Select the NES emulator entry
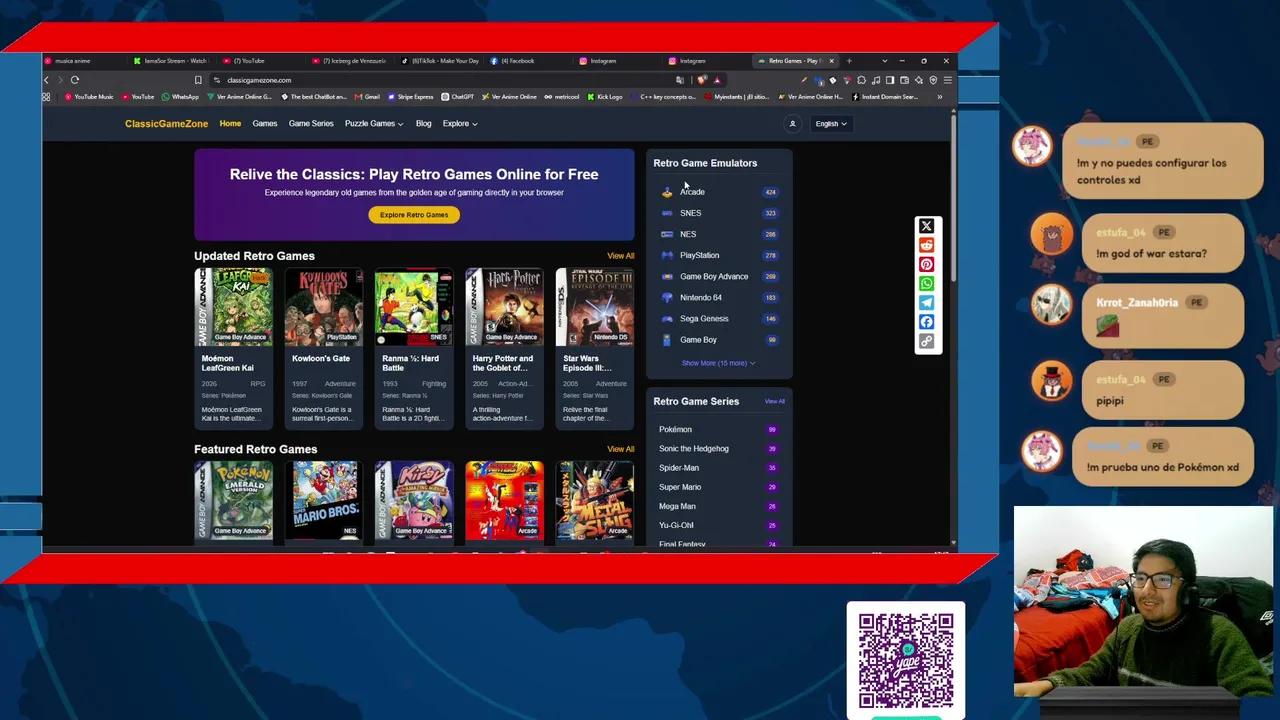The width and height of the screenshot is (1280, 720). click(719, 234)
